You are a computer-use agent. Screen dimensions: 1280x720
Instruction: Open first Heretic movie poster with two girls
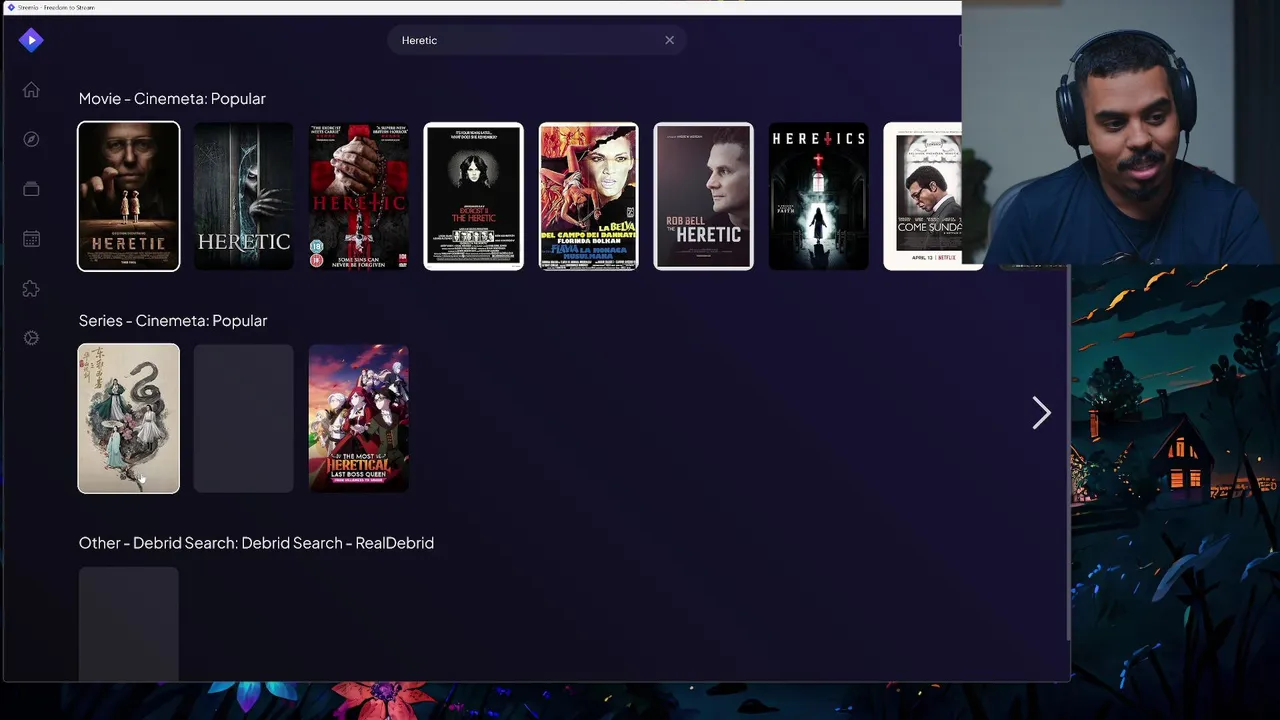click(129, 196)
